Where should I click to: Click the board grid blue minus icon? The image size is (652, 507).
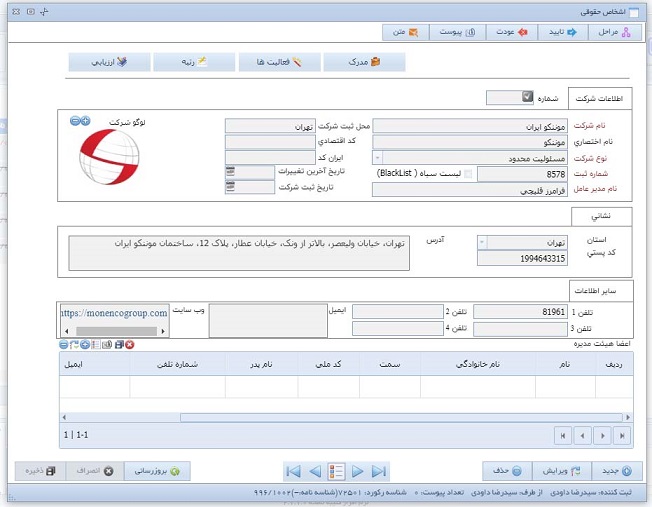coord(64,345)
